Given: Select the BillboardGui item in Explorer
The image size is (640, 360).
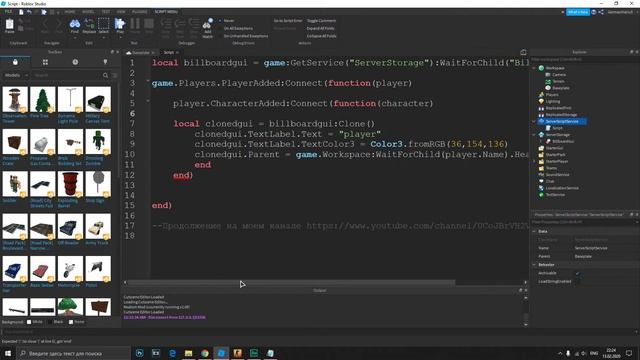Looking at the screenshot, I should click(563, 141).
